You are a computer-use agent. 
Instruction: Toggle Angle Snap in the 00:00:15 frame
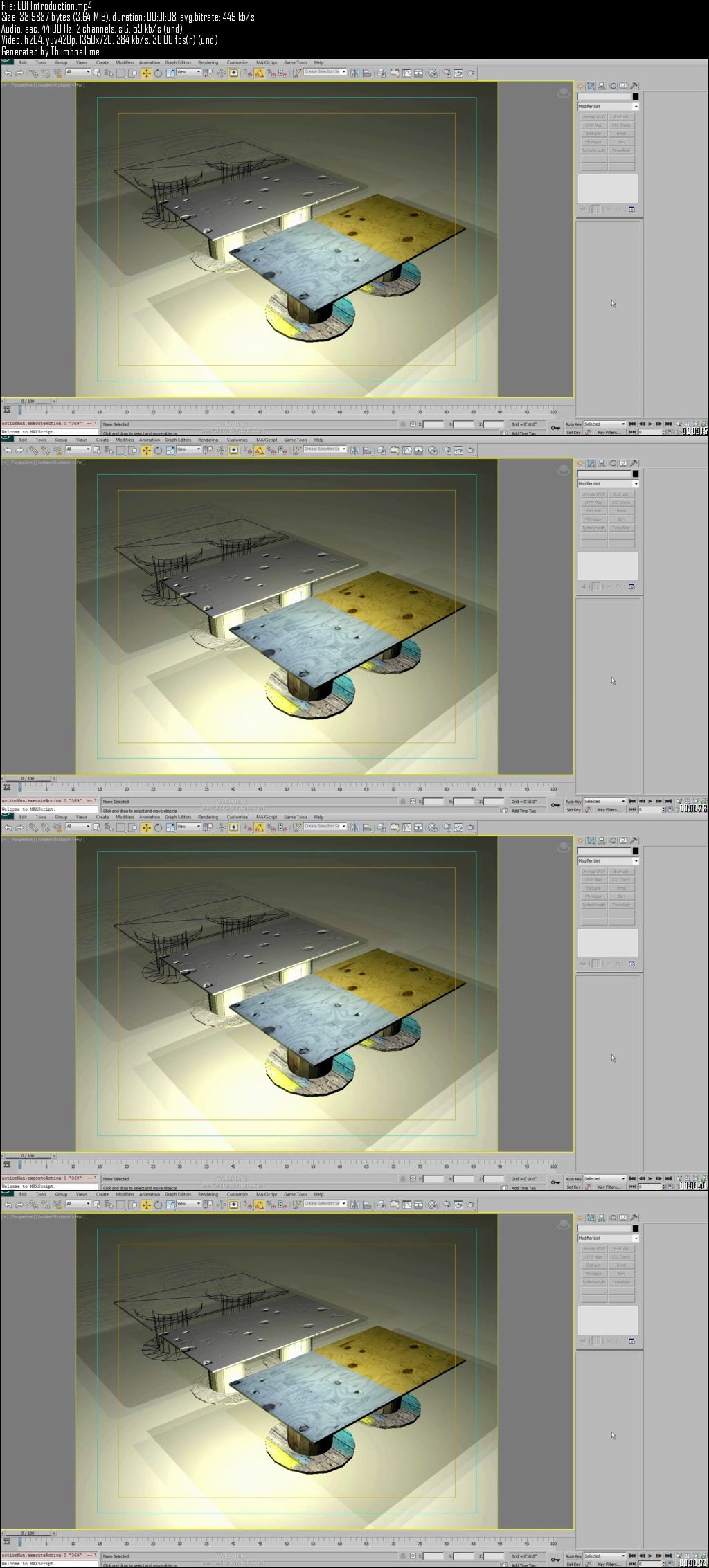(x=258, y=73)
